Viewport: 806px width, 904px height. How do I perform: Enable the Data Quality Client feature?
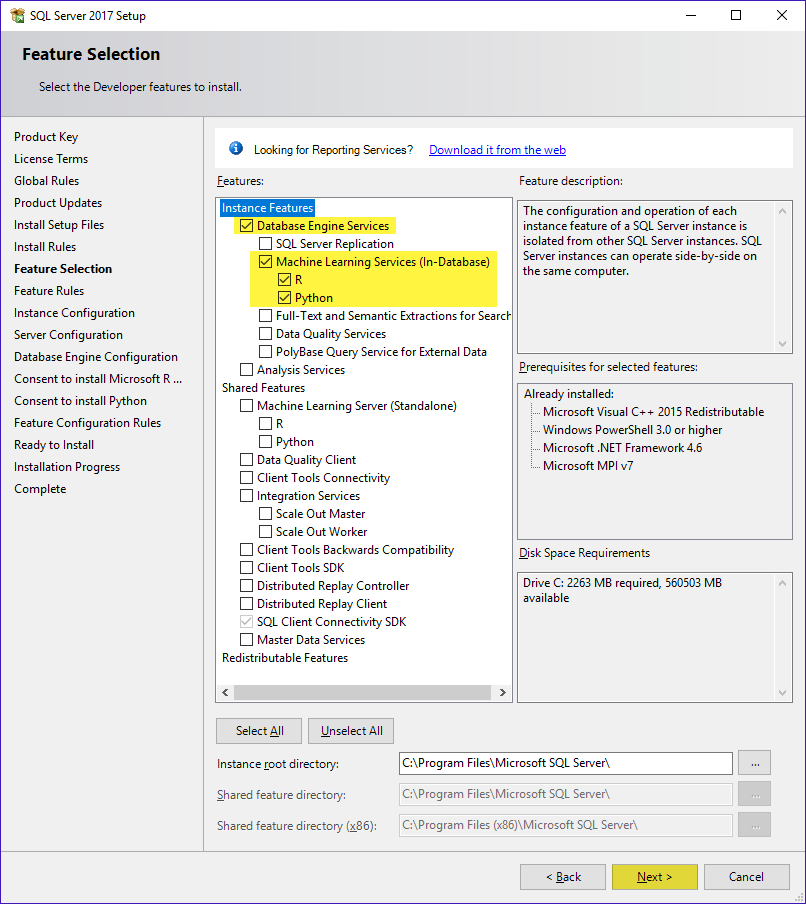[246, 459]
